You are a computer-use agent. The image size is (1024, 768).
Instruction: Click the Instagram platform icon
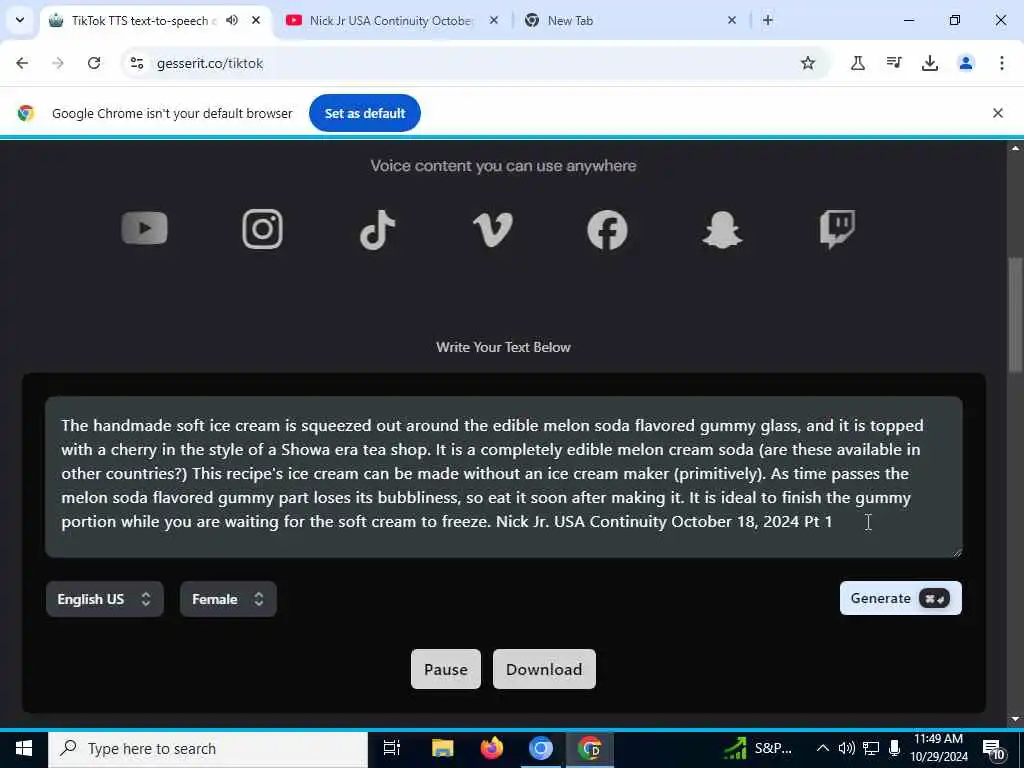coord(263,229)
